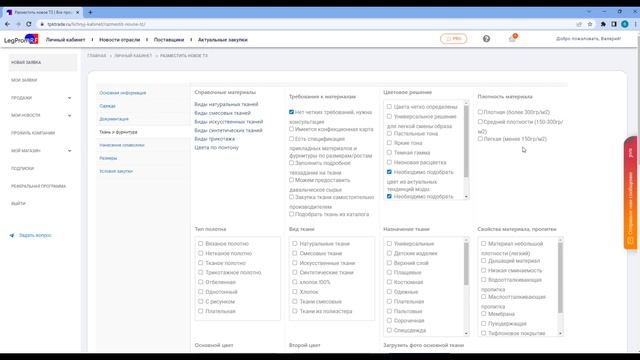Check Мембрана
Screen dimensions: 640x360
pos(484,313)
